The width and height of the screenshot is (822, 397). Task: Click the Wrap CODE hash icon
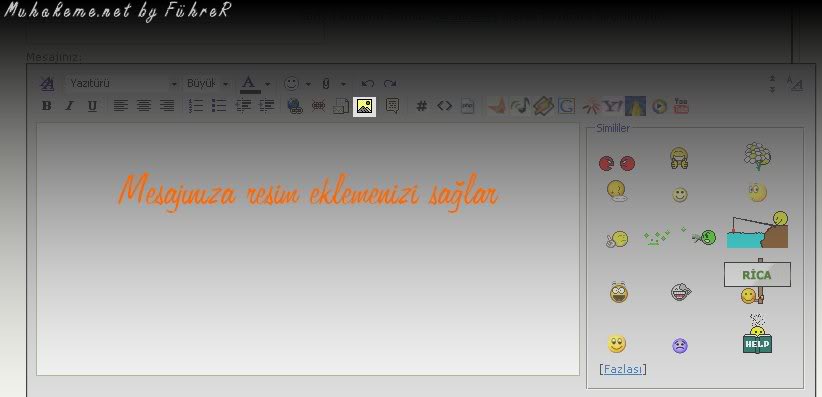coord(421,106)
